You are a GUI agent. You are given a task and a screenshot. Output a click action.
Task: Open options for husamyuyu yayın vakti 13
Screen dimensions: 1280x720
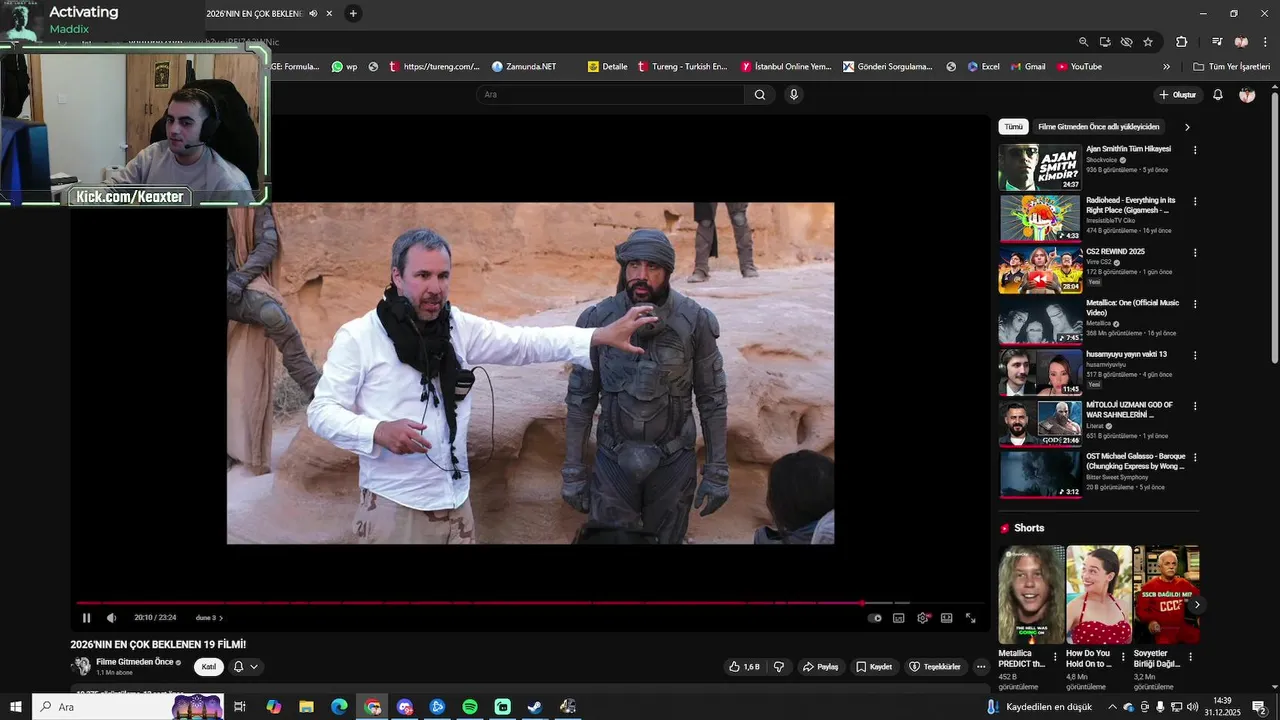pyautogui.click(x=1195, y=355)
